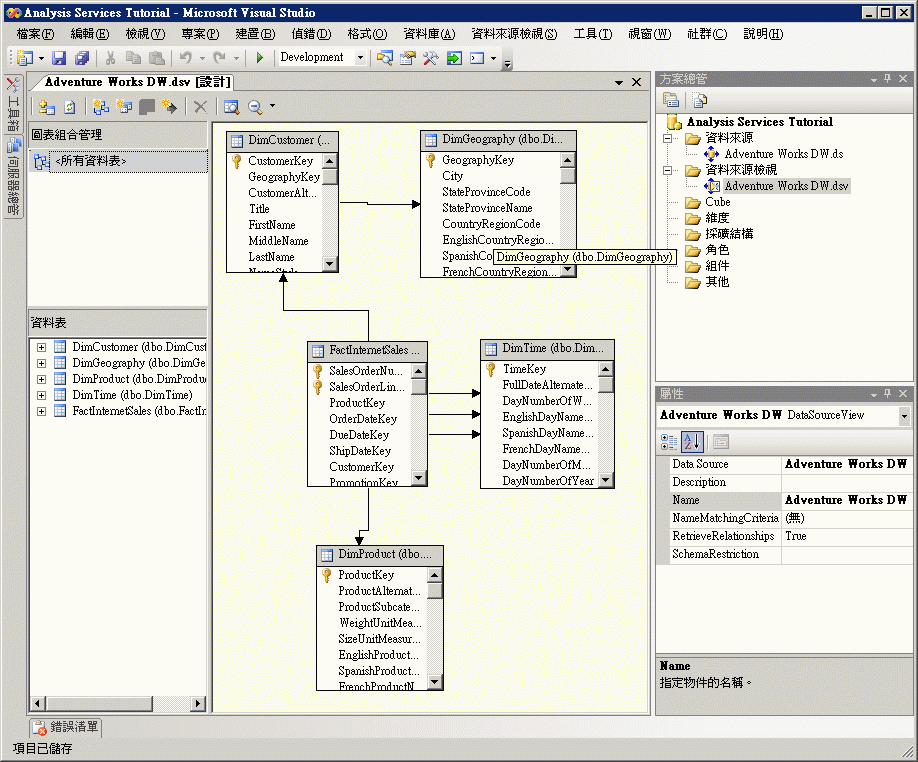Click the Add/Remove Objects icon in DSV toolbar
918x762 pixels.
46,107
